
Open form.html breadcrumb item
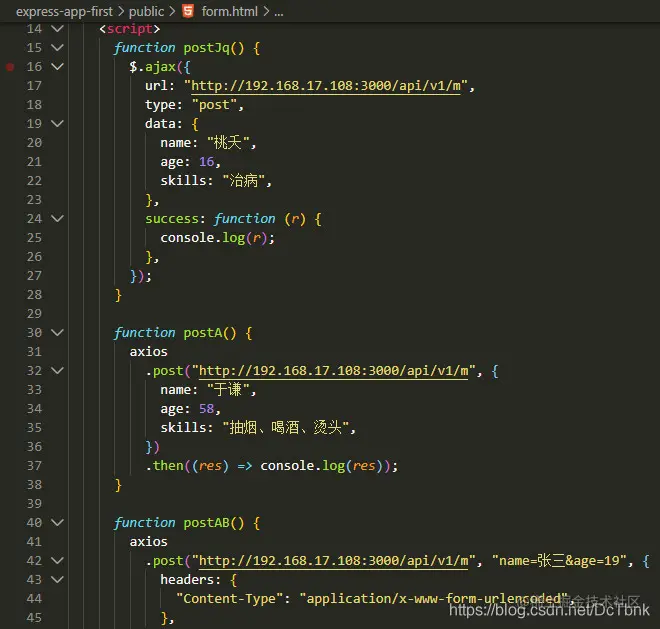tap(229, 11)
